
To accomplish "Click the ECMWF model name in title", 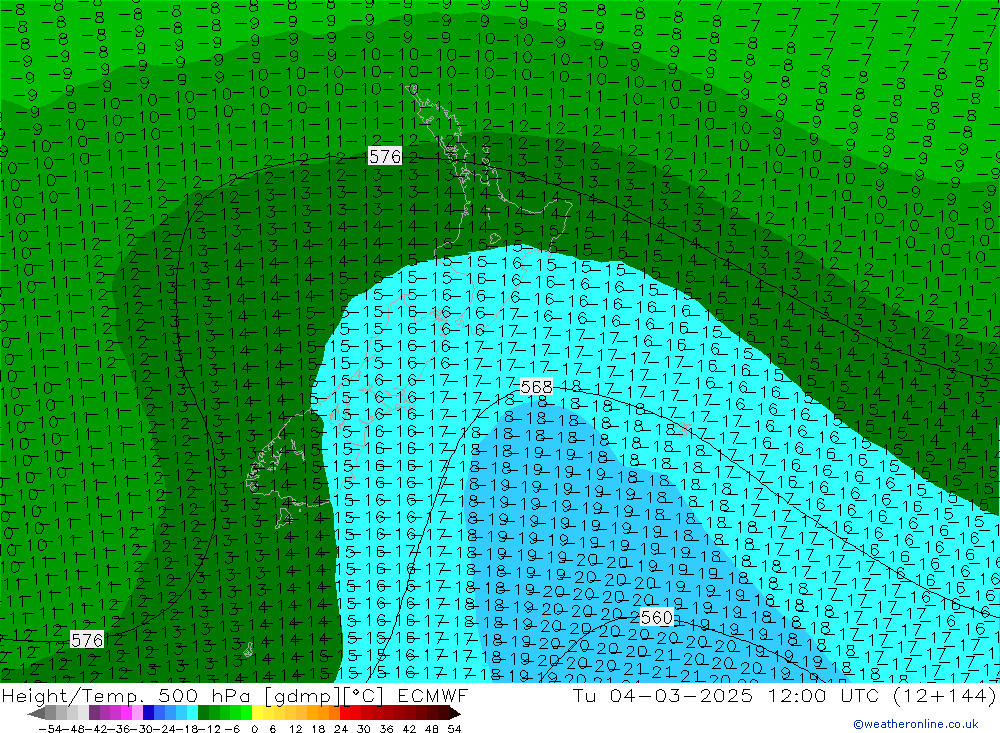I will 432,695.
